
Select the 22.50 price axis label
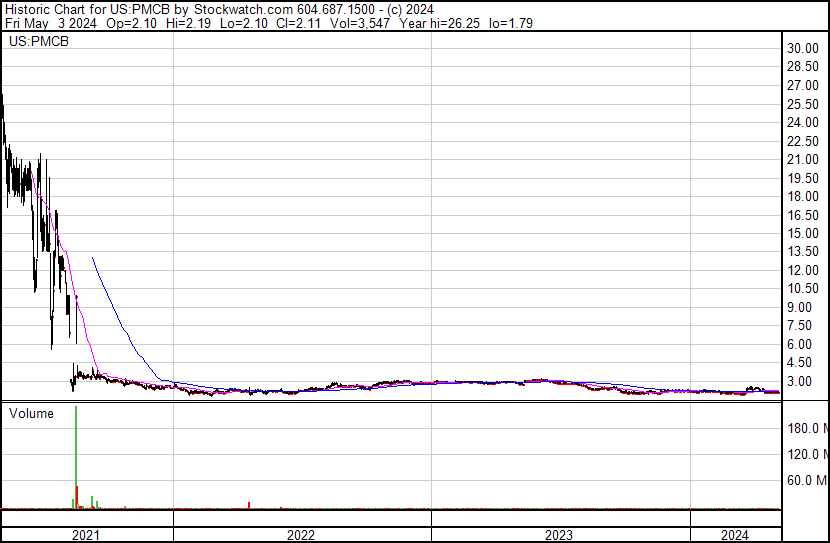tap(803, 141)
